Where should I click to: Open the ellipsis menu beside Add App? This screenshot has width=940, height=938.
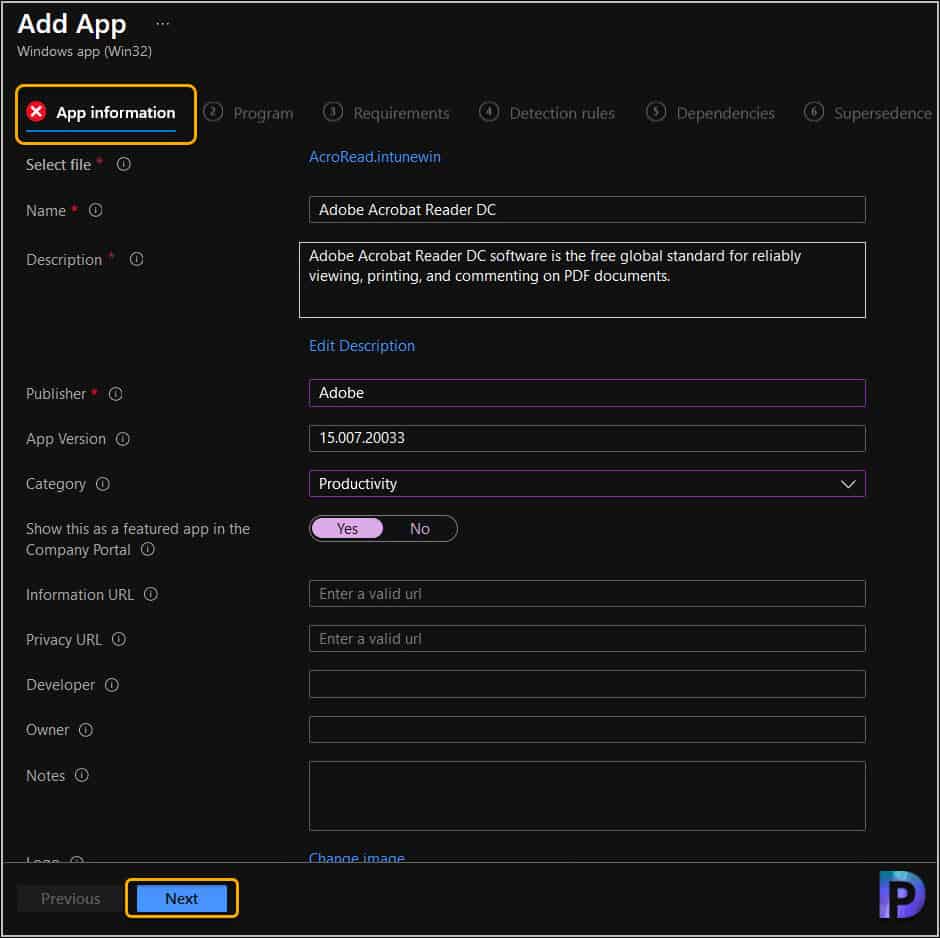[162, 24]
